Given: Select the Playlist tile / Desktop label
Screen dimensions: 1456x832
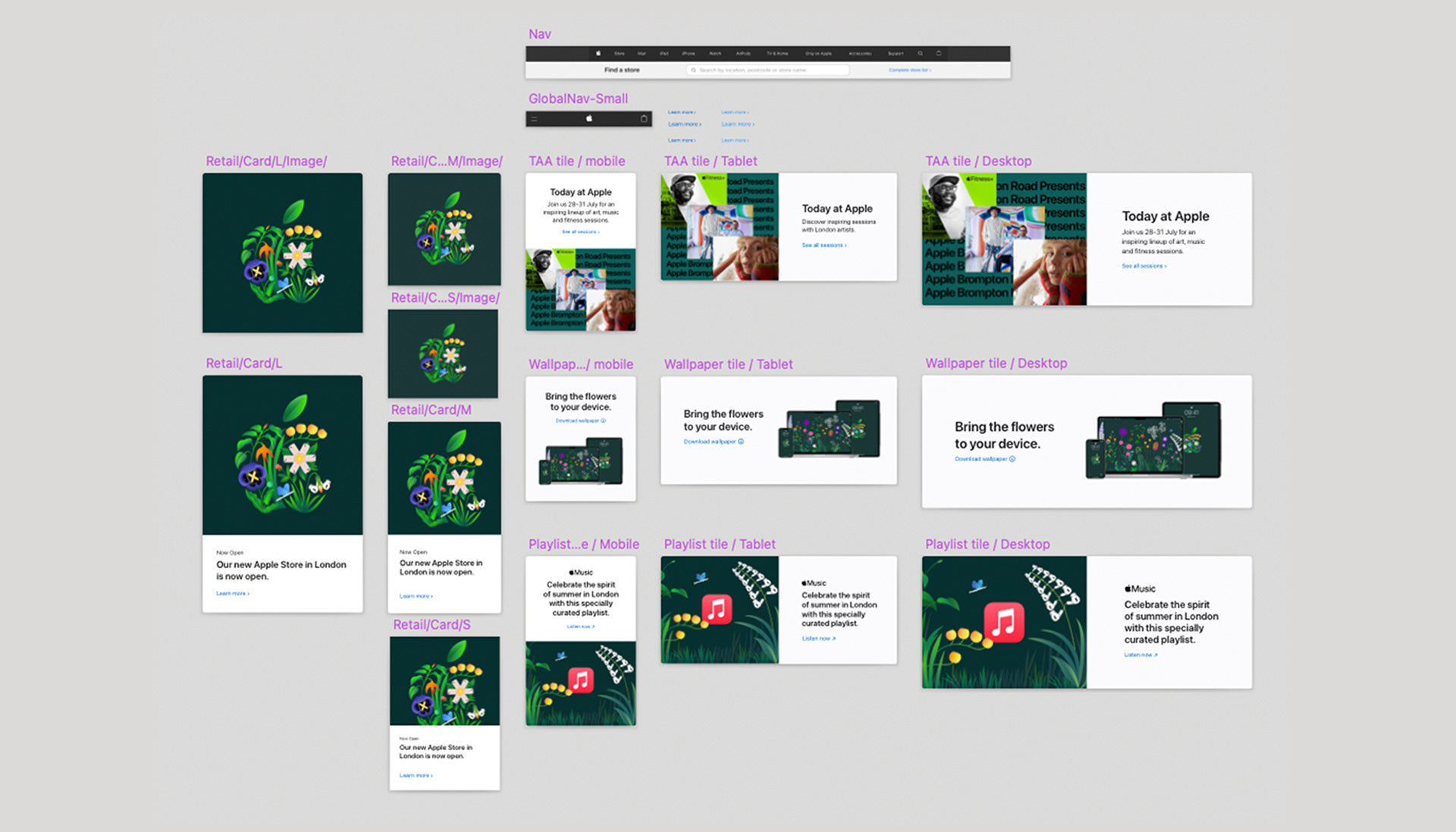Looking at the screenshot, I should click(x=987, y=545).
